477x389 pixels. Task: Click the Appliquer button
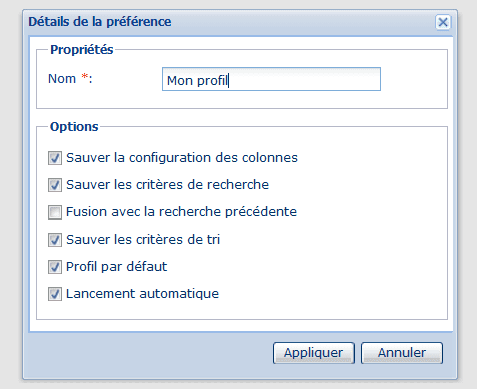click(x=314, y=353)
